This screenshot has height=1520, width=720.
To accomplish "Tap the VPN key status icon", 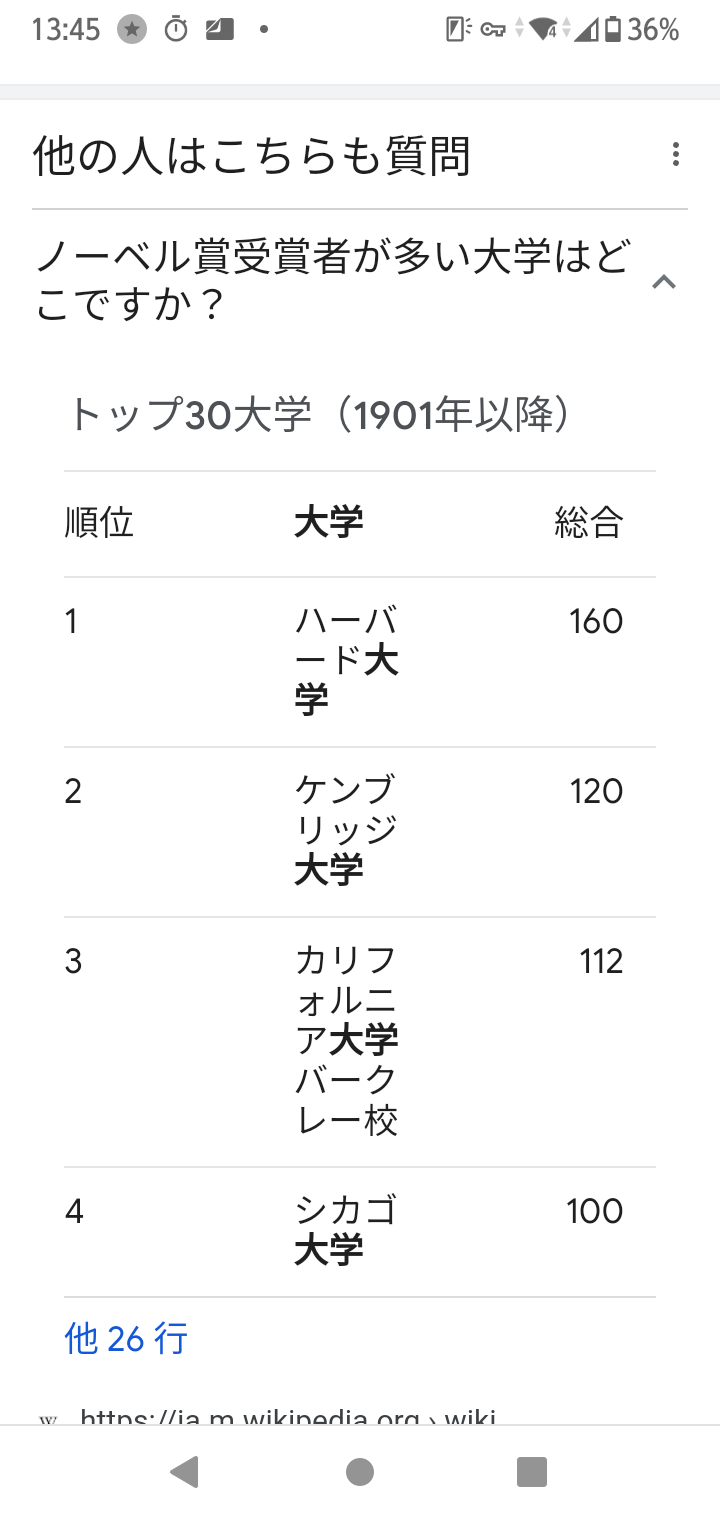I will [x=492, y=30].
